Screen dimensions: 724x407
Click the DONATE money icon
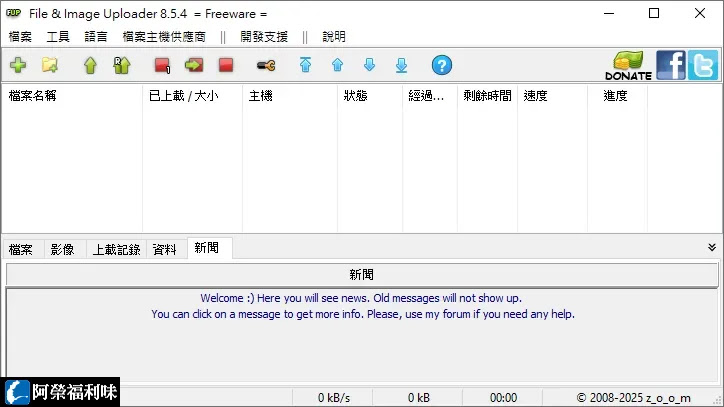(x=628, y=65)
